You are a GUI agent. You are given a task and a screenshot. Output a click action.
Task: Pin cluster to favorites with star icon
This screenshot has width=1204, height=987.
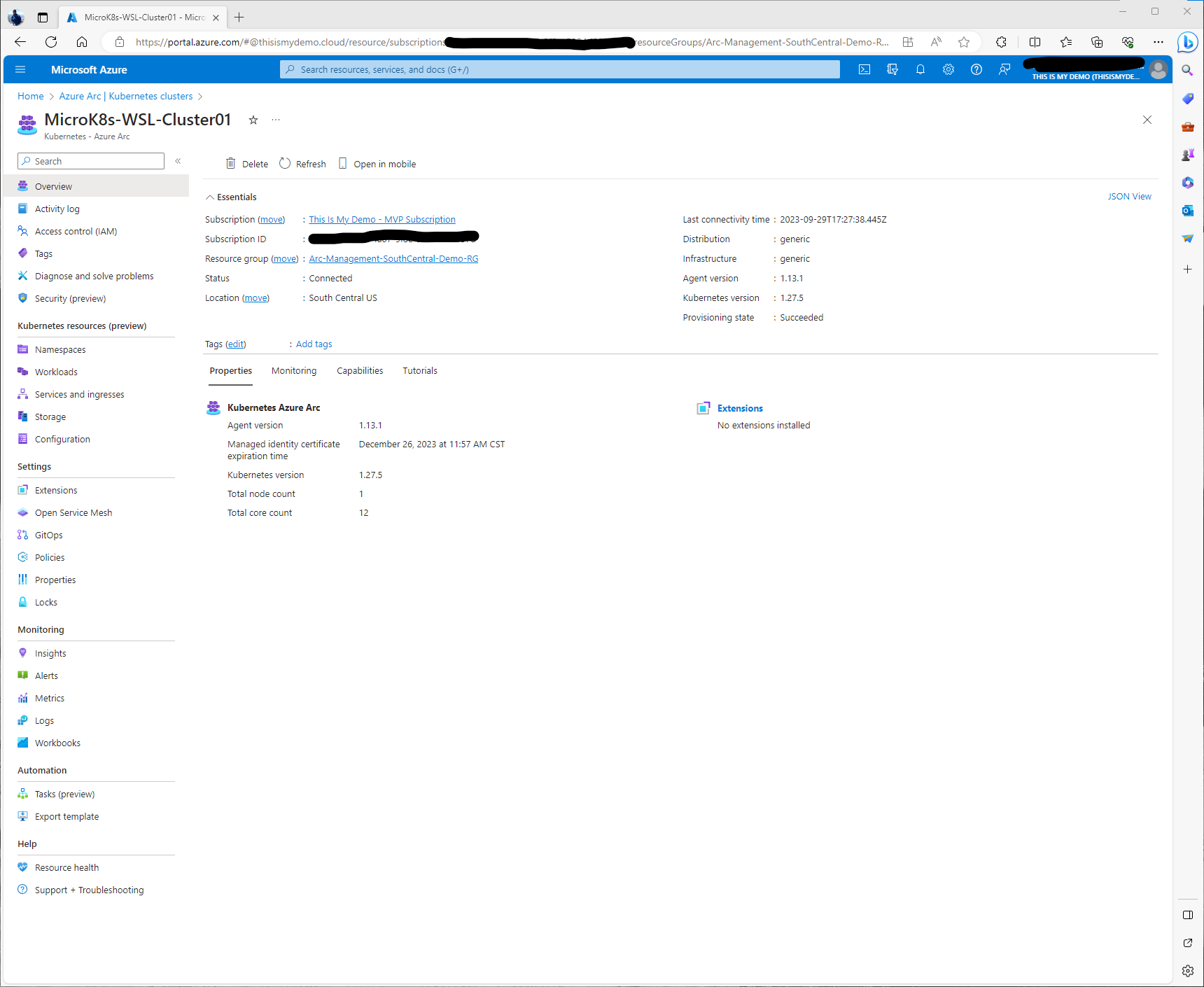point(253,120)
